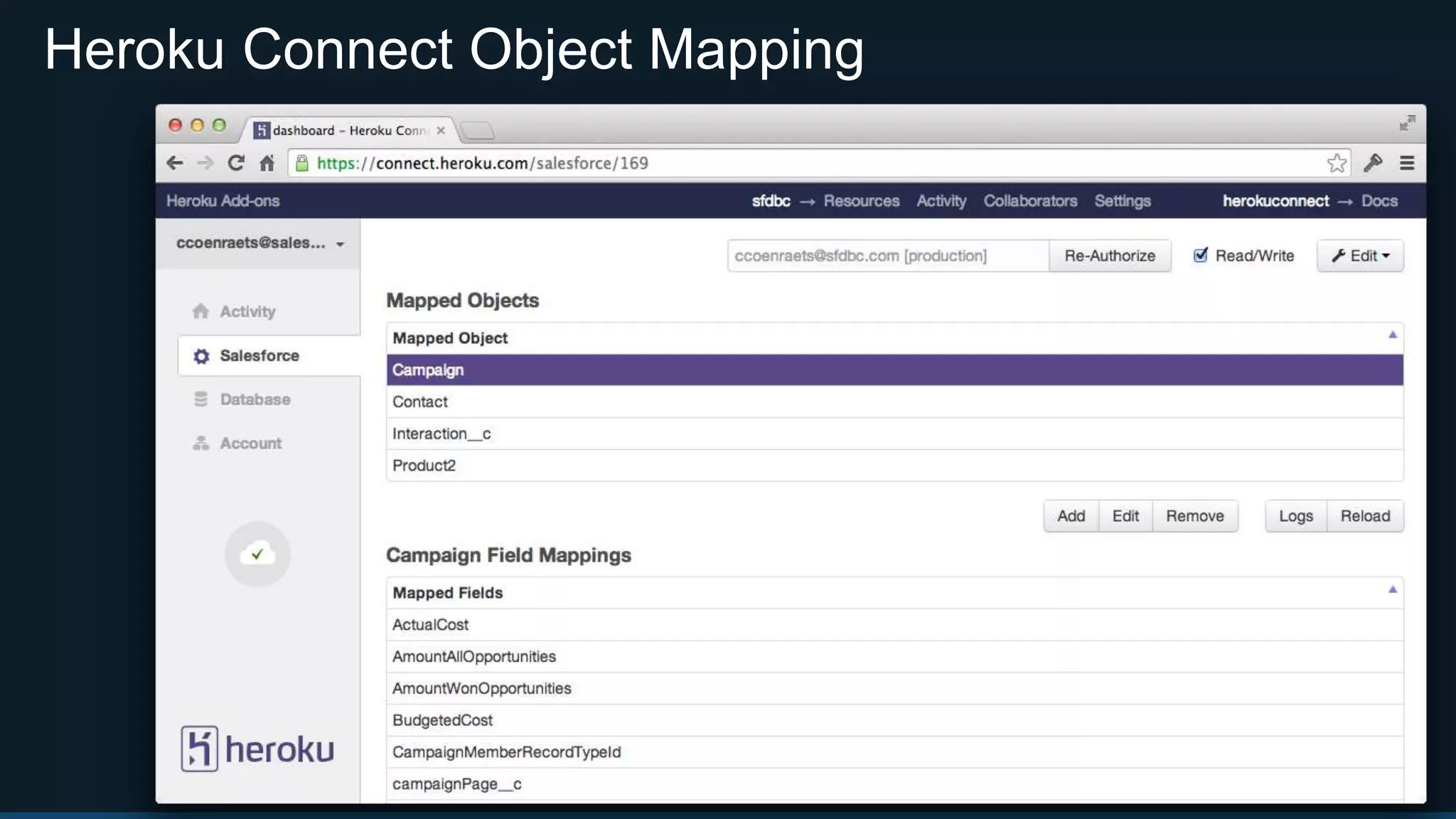Select the AmountWonOpportunities field row
This screenshot has height=819, width=1456.
coord(895,688)
